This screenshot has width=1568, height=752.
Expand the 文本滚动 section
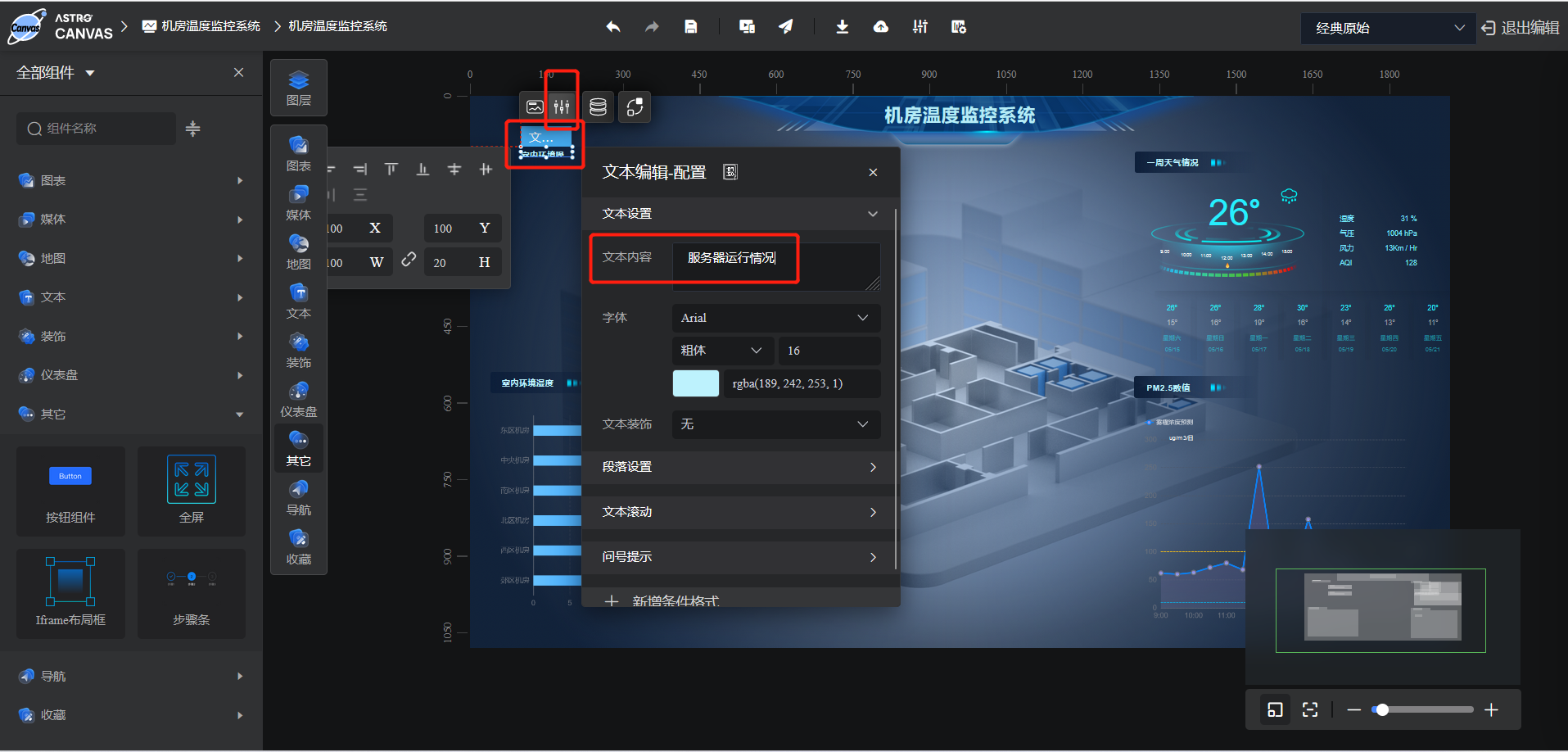tap(738, 512)
